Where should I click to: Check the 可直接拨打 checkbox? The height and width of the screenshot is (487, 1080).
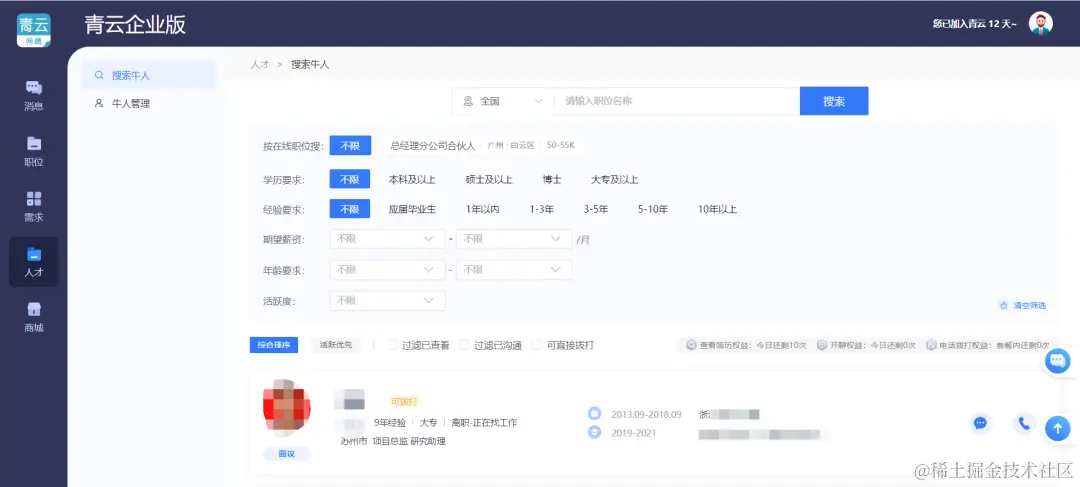click(x=537, y=345)
